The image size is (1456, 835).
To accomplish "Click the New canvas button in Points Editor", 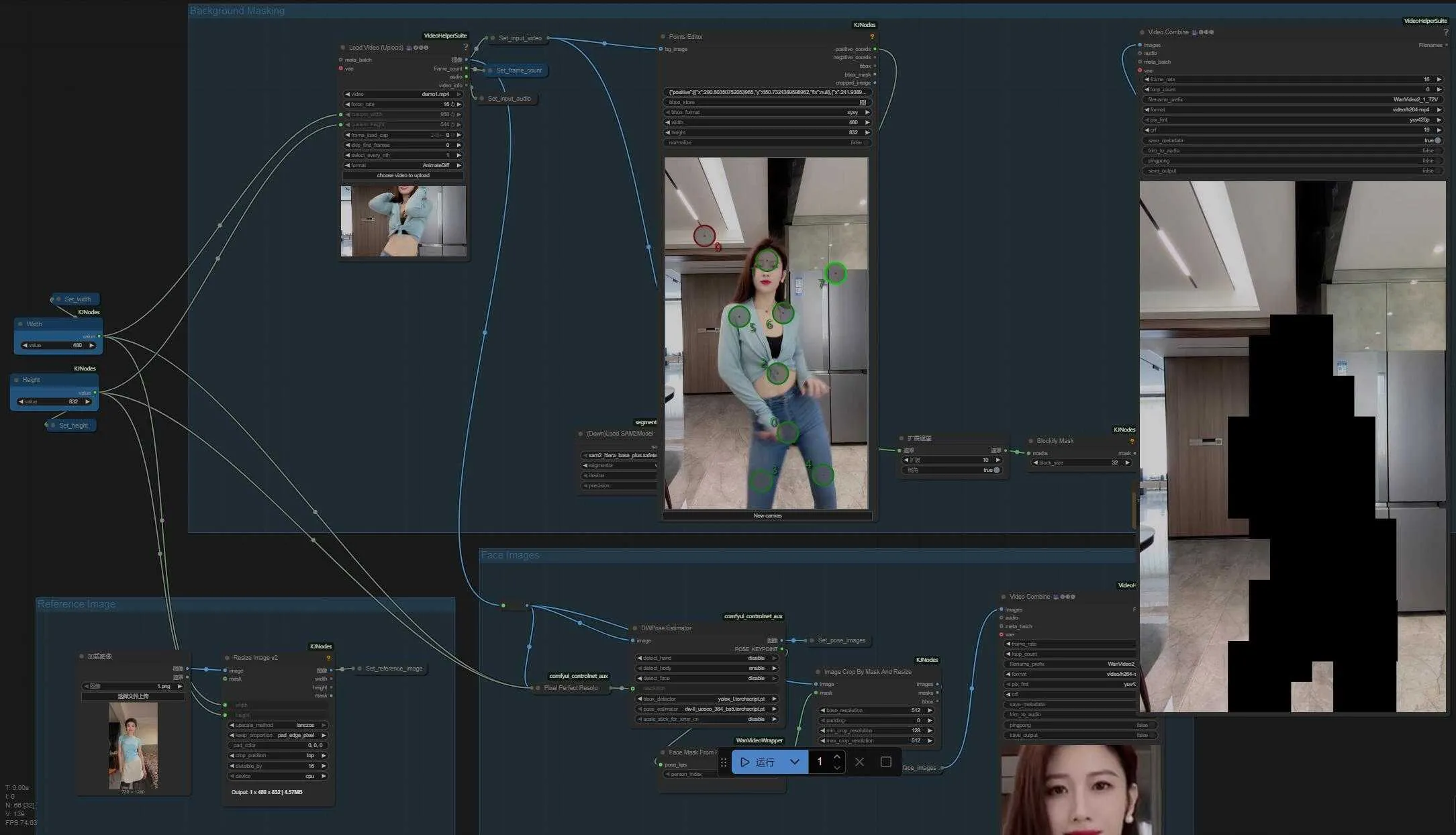I will [767, 515].
